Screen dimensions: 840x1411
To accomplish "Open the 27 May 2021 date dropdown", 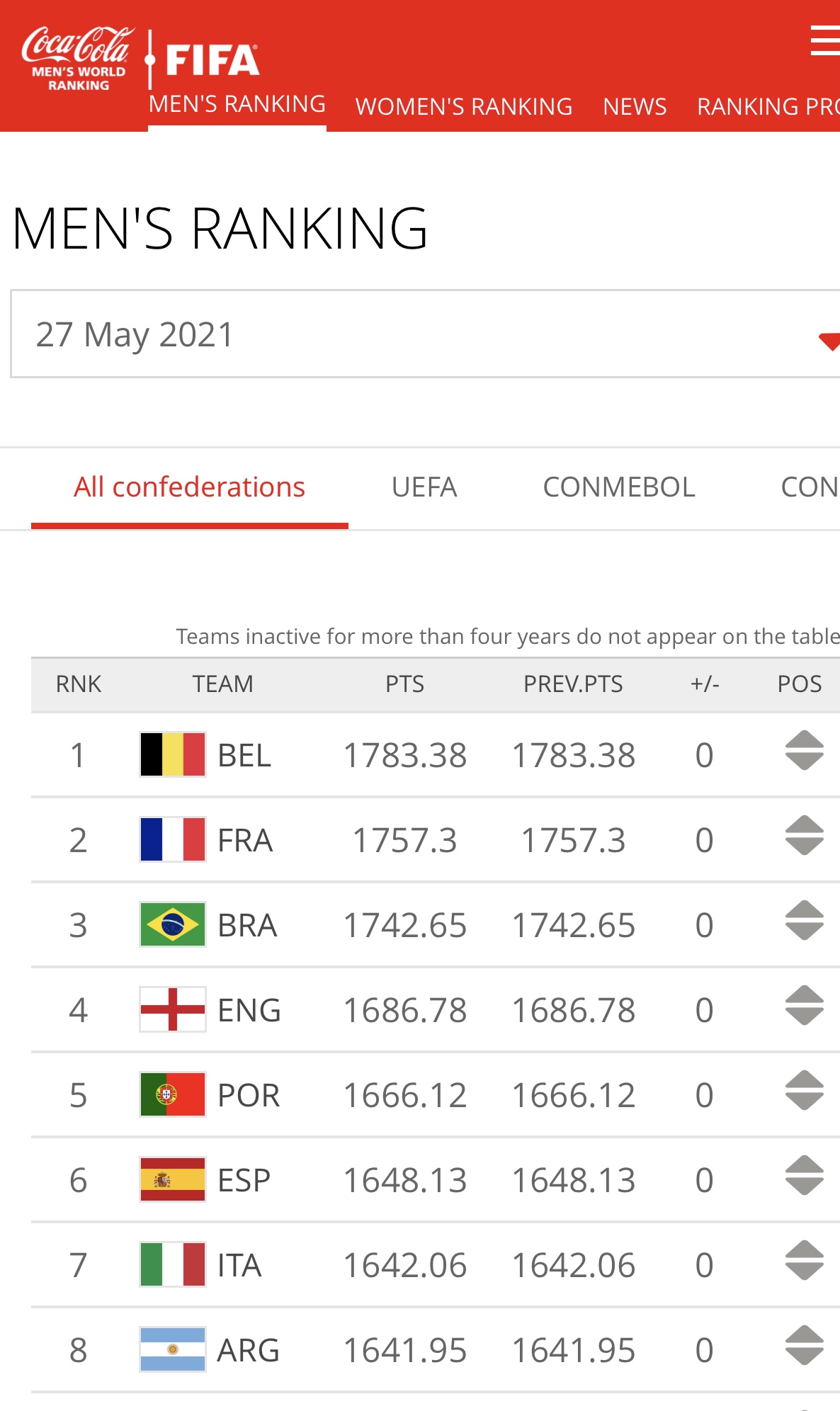I will click(425, 334).
